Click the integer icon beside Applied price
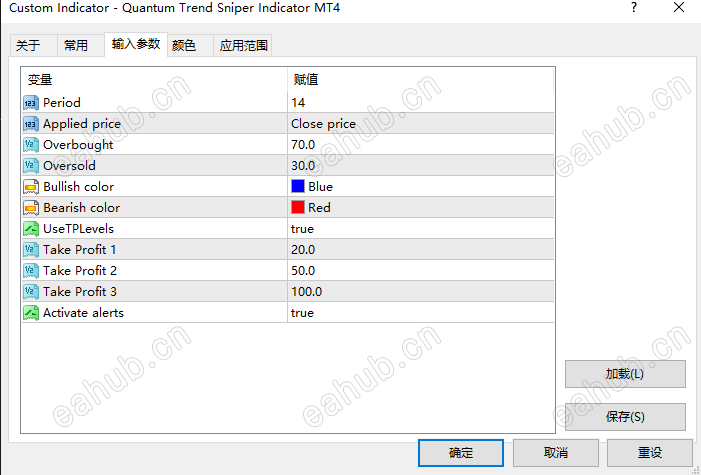 (x=31, y=124)
